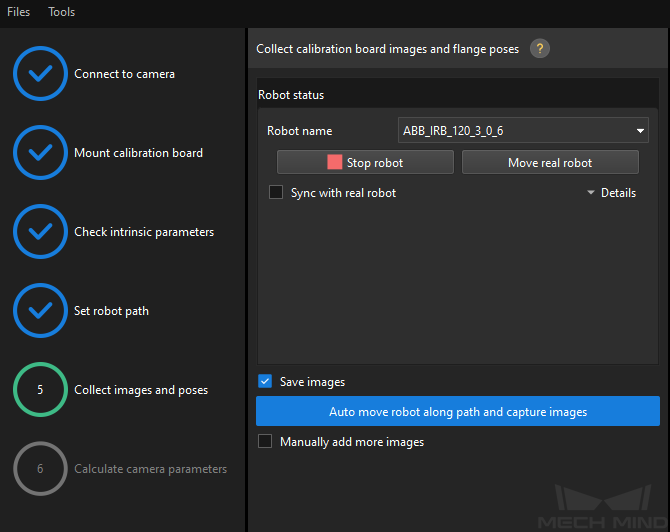Select step 5 Collect images and poses circle
The height and width of the screenshot is (532, 670).
click(40, 389)
